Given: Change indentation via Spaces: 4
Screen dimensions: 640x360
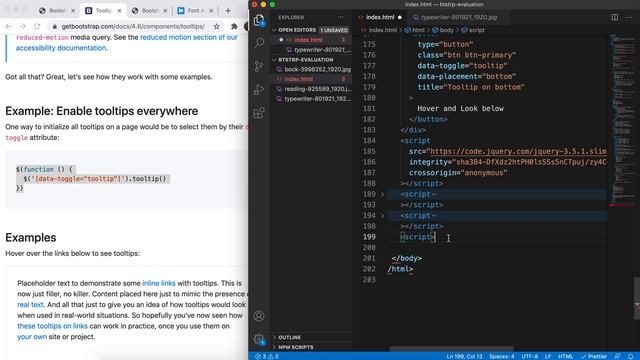Looking at the screenshot, I should [x=502, y=356].
